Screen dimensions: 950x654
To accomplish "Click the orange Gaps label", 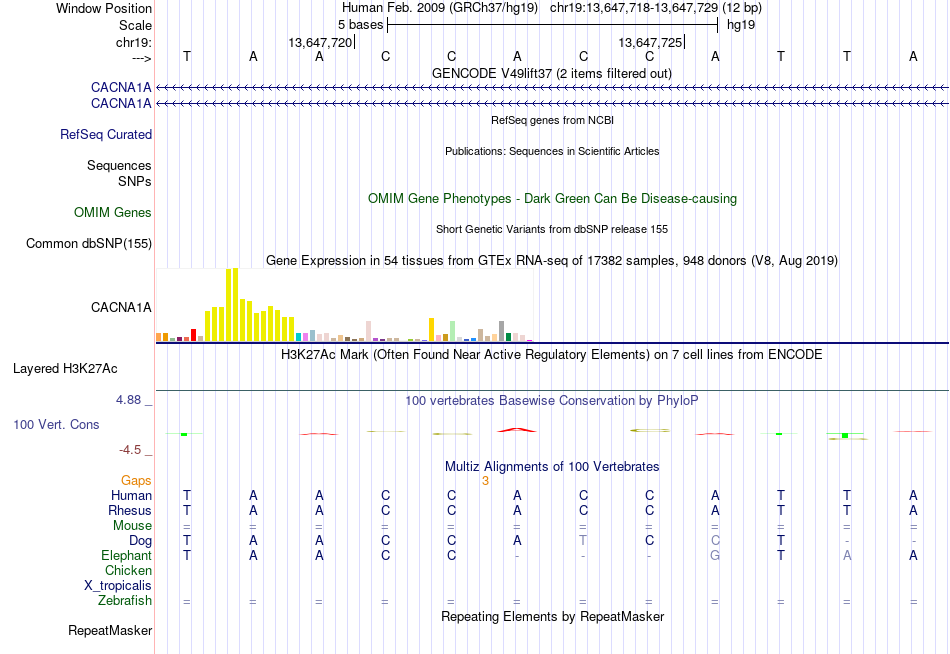I will click(x=136, y=481).
